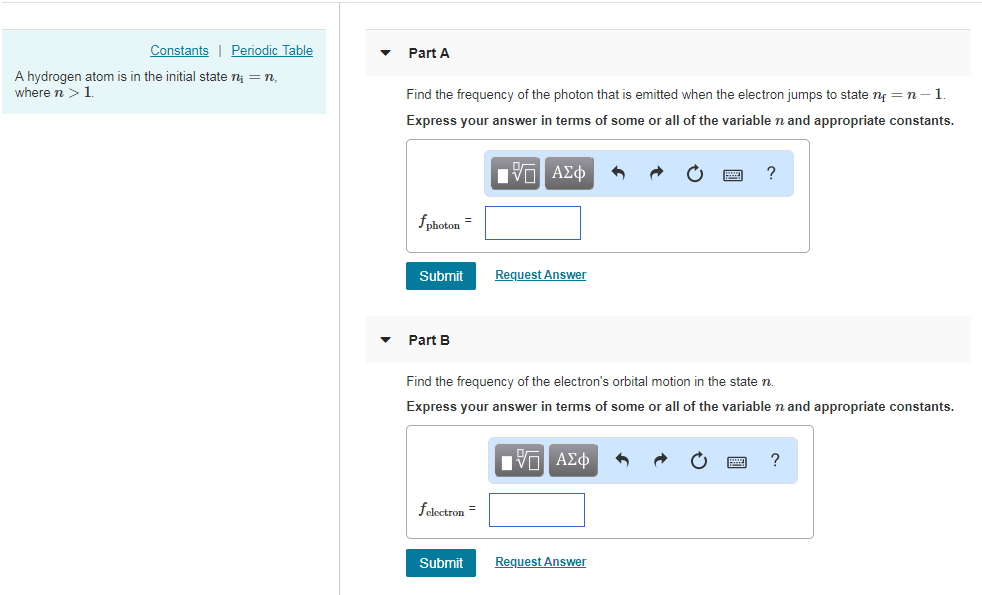982x595 pixels.
Task: Submit the Part B answer
Action: coord(440,562)
